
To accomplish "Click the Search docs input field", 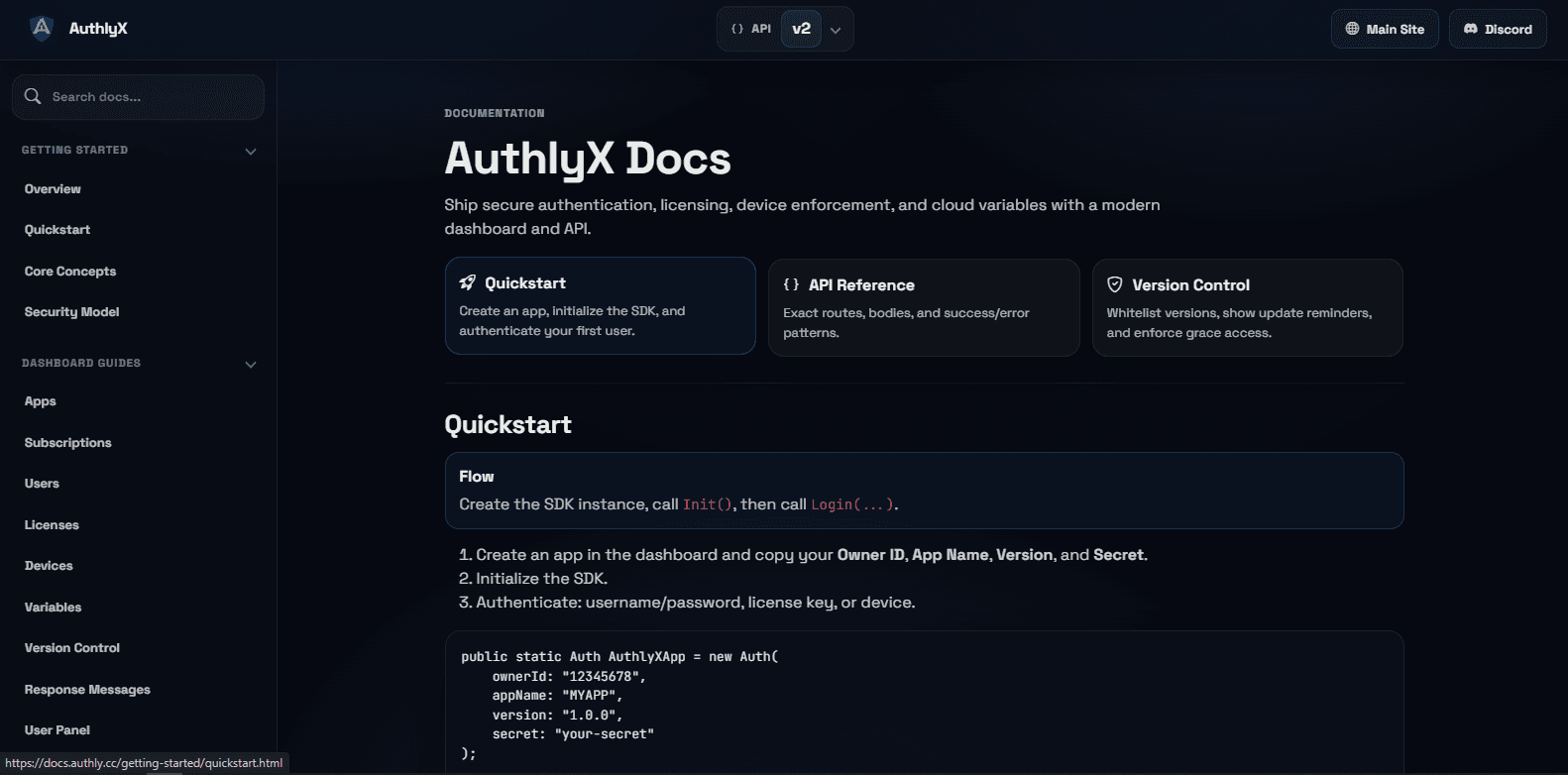I will [x=149, y=97].
